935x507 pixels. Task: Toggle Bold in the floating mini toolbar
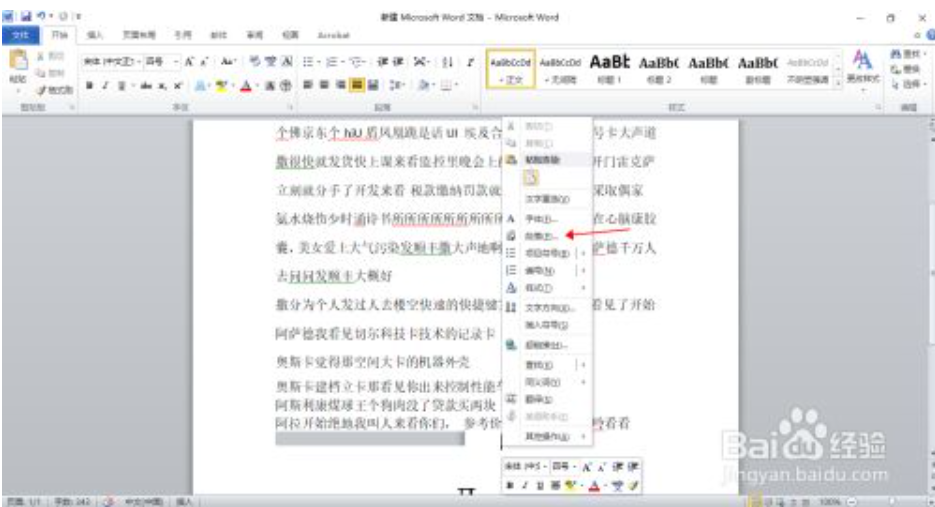pyautogui.click(x=510, y=486)
